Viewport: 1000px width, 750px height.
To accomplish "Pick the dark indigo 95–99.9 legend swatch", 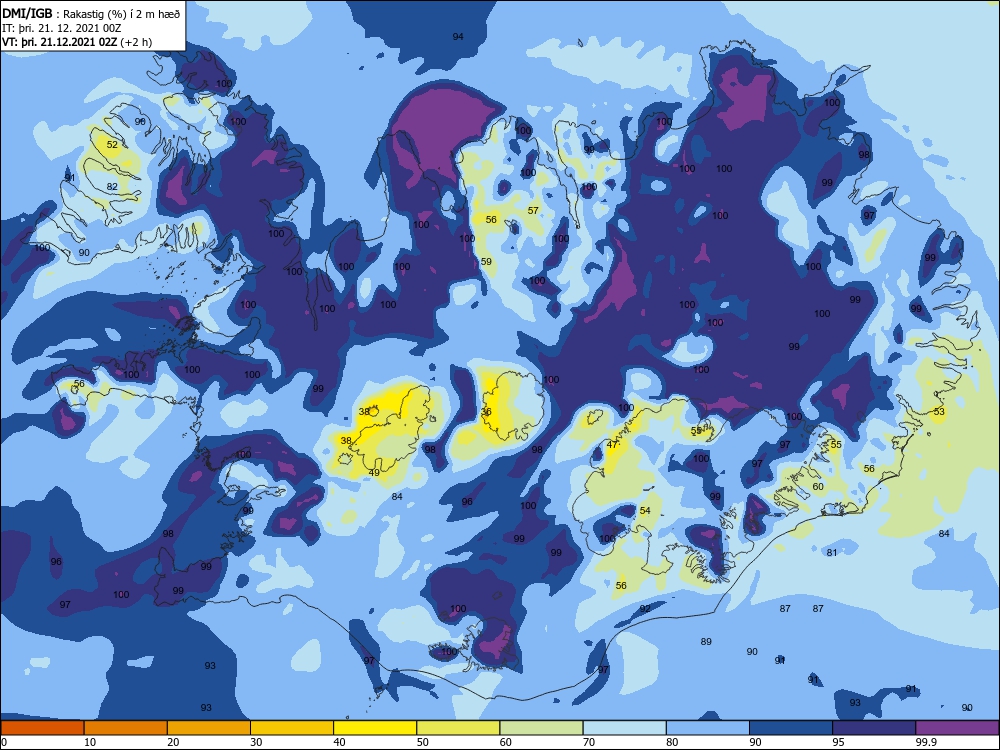I will (874, 728).
